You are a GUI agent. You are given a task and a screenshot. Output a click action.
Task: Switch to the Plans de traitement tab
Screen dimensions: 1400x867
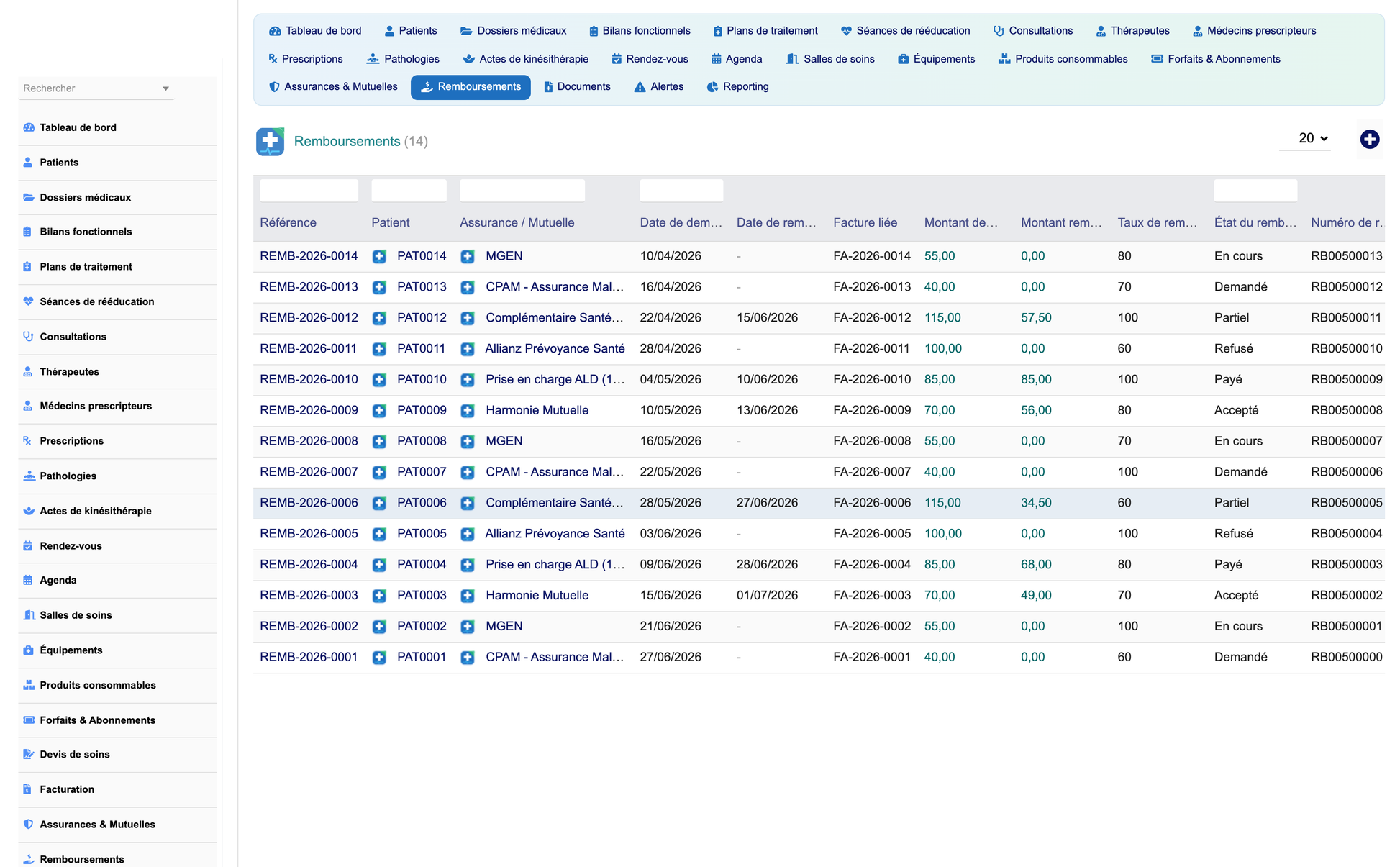(765, 31)
